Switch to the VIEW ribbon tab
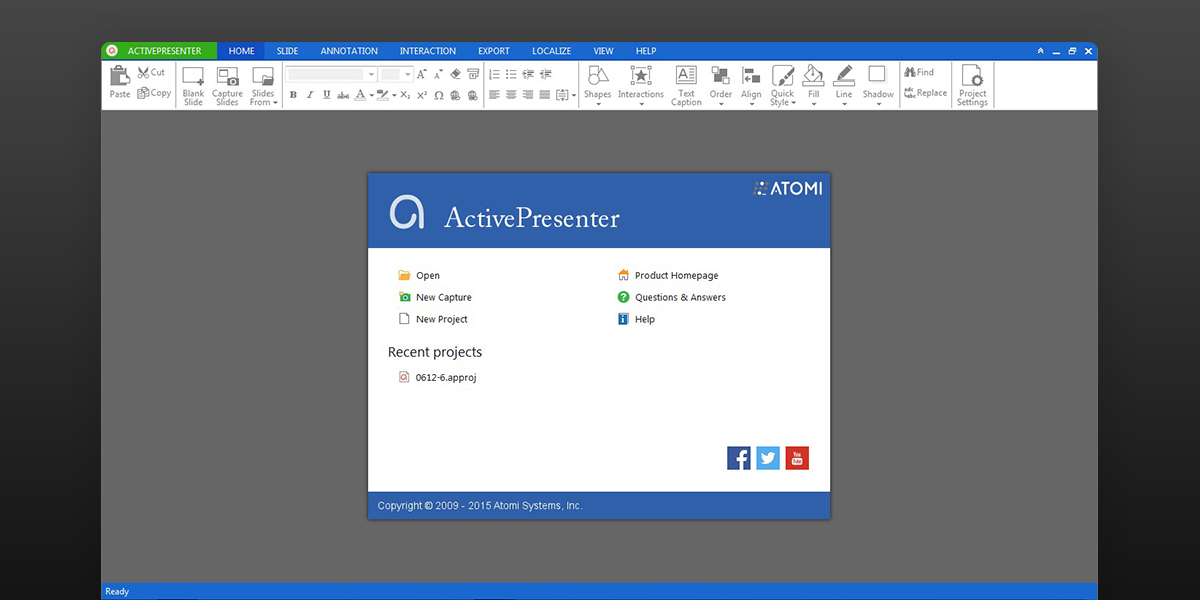 [x=604, y=51]
